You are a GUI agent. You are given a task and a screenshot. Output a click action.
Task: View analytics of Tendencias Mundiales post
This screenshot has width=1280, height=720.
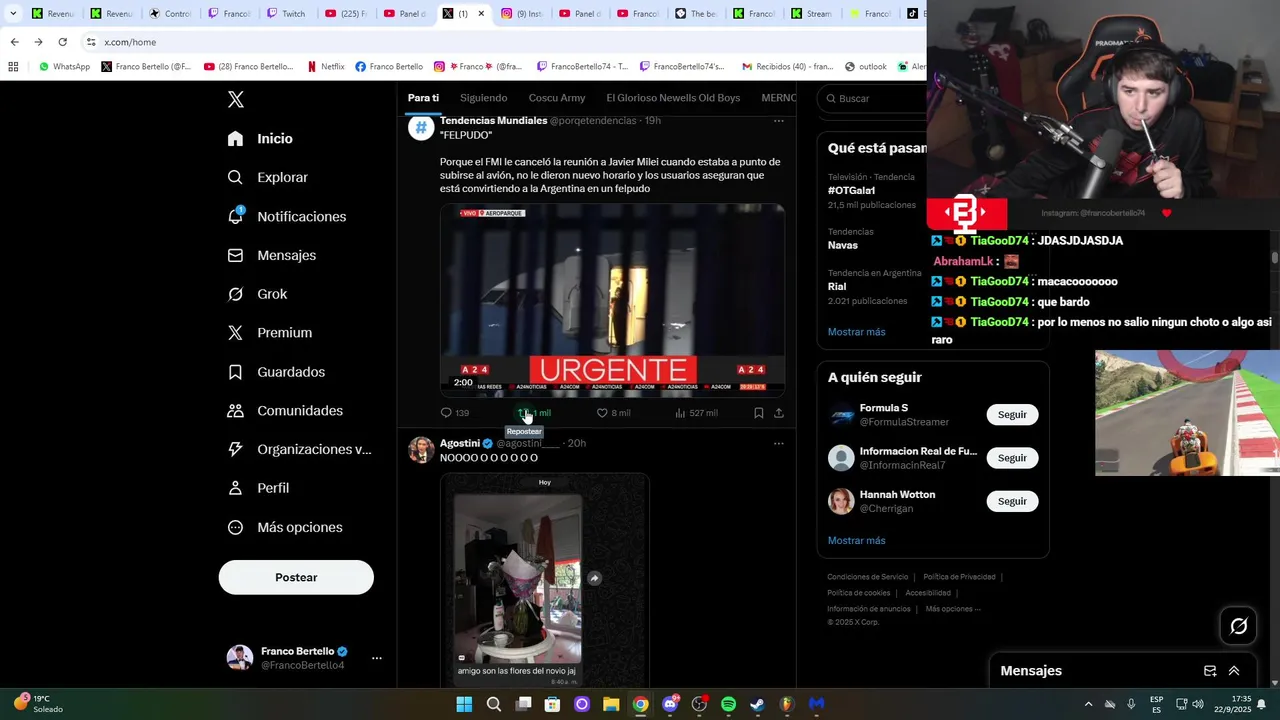[x=696, y=413]
